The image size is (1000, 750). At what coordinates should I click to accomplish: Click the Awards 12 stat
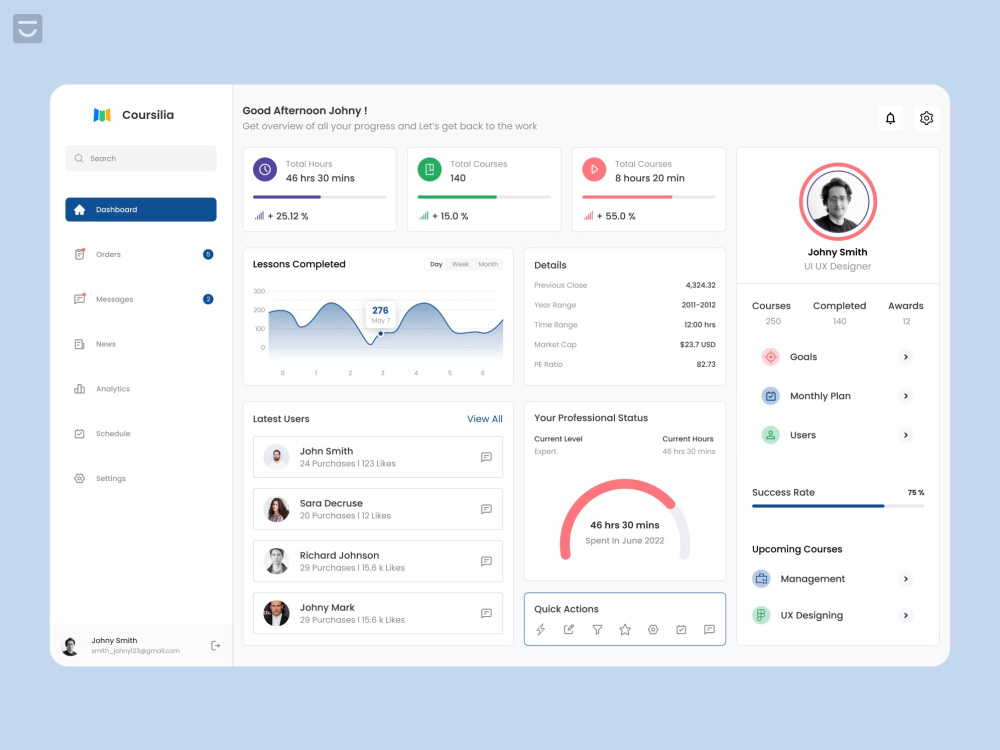906,313
